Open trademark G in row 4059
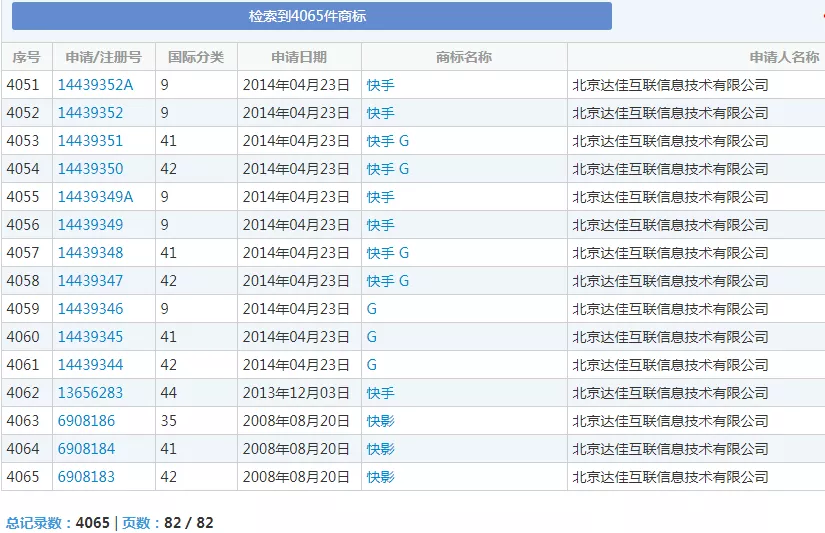825x533 pixels. click(x=371, y=308)
